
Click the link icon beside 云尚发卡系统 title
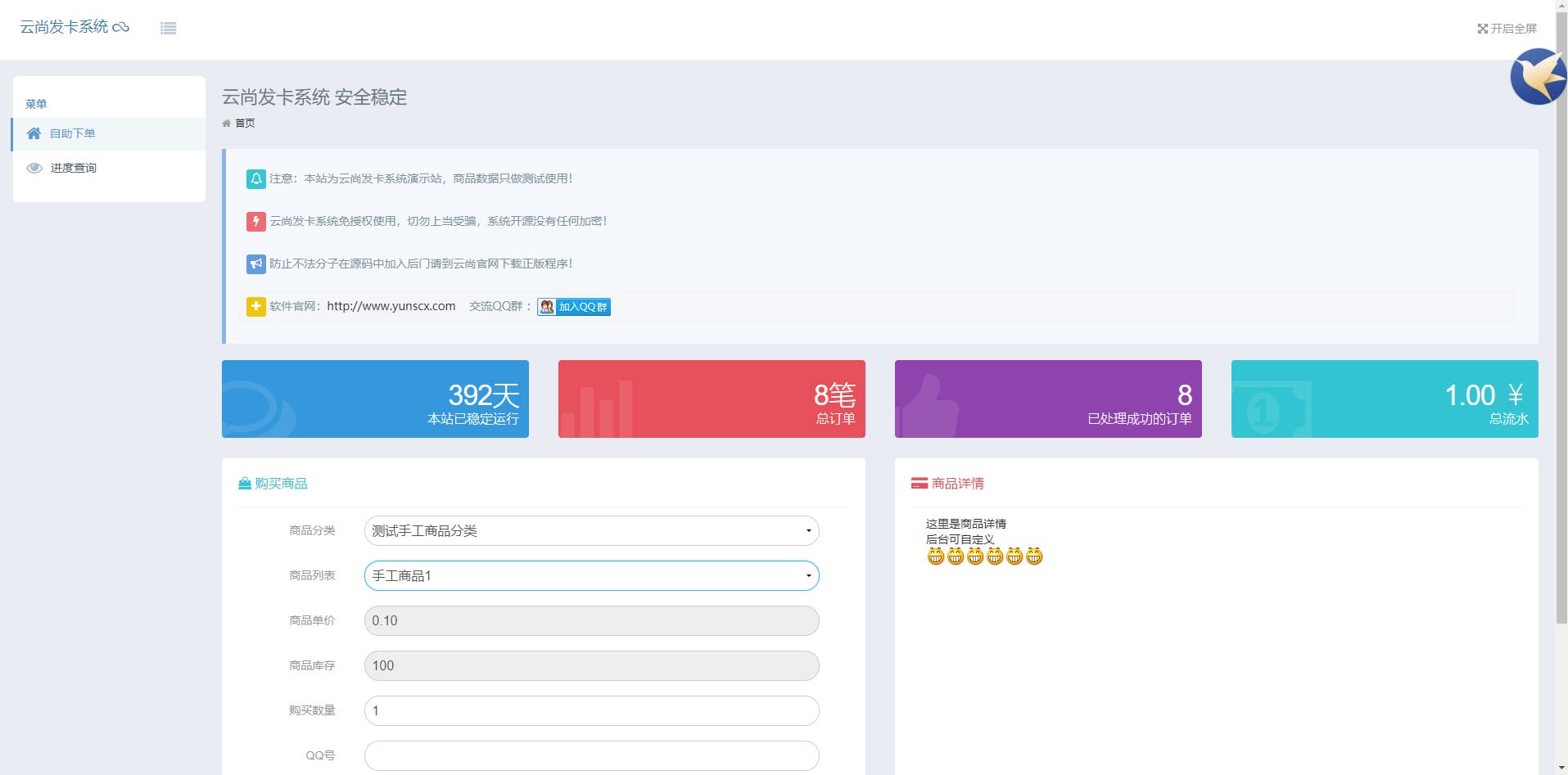point(122,26)
